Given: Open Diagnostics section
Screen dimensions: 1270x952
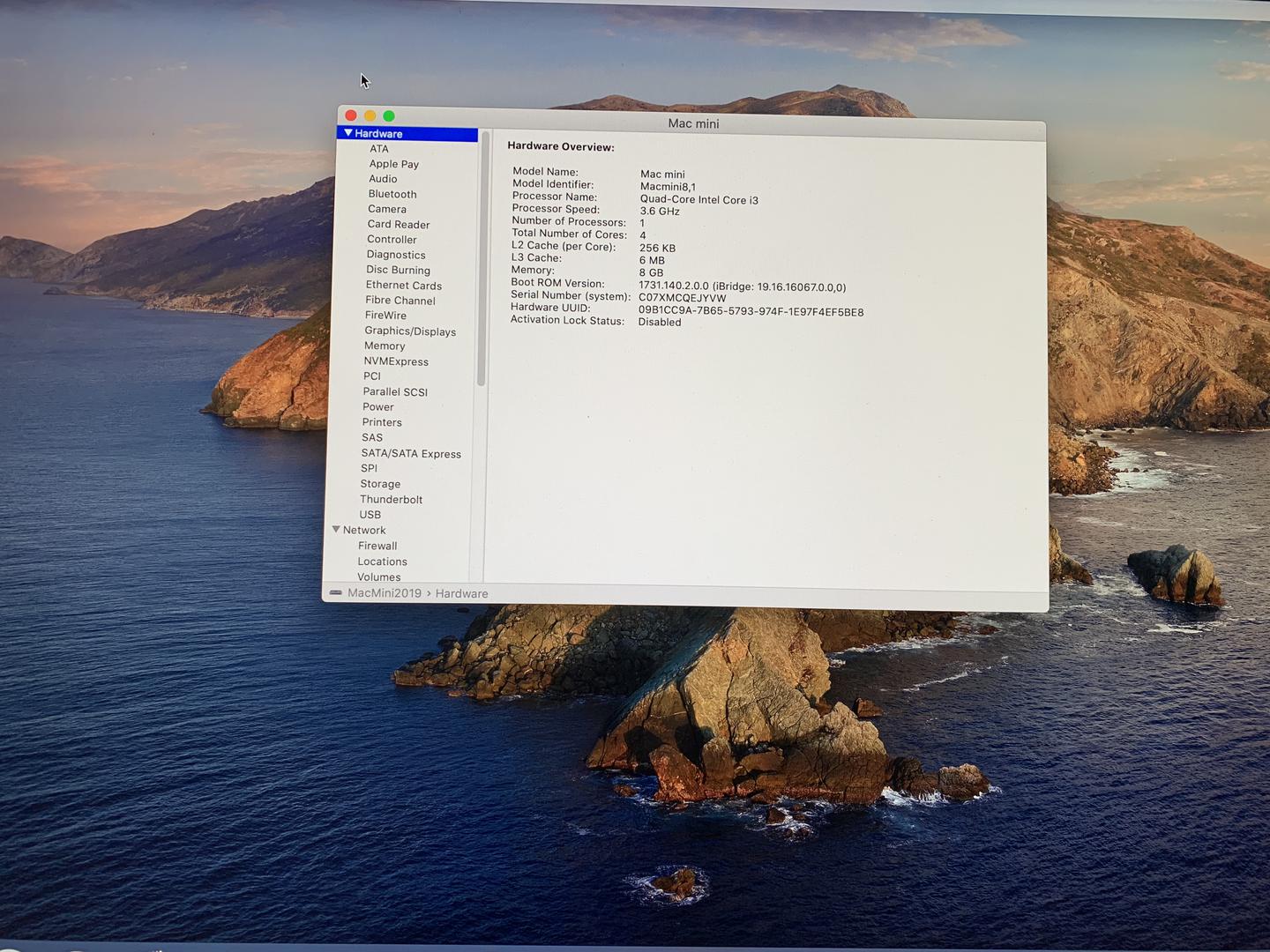Looking at the screenshot, I should [396, 255].
